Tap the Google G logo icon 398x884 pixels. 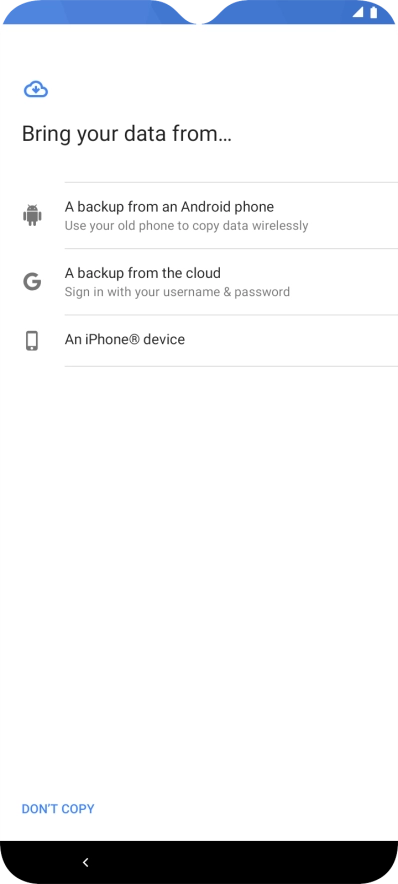(32, 281)
